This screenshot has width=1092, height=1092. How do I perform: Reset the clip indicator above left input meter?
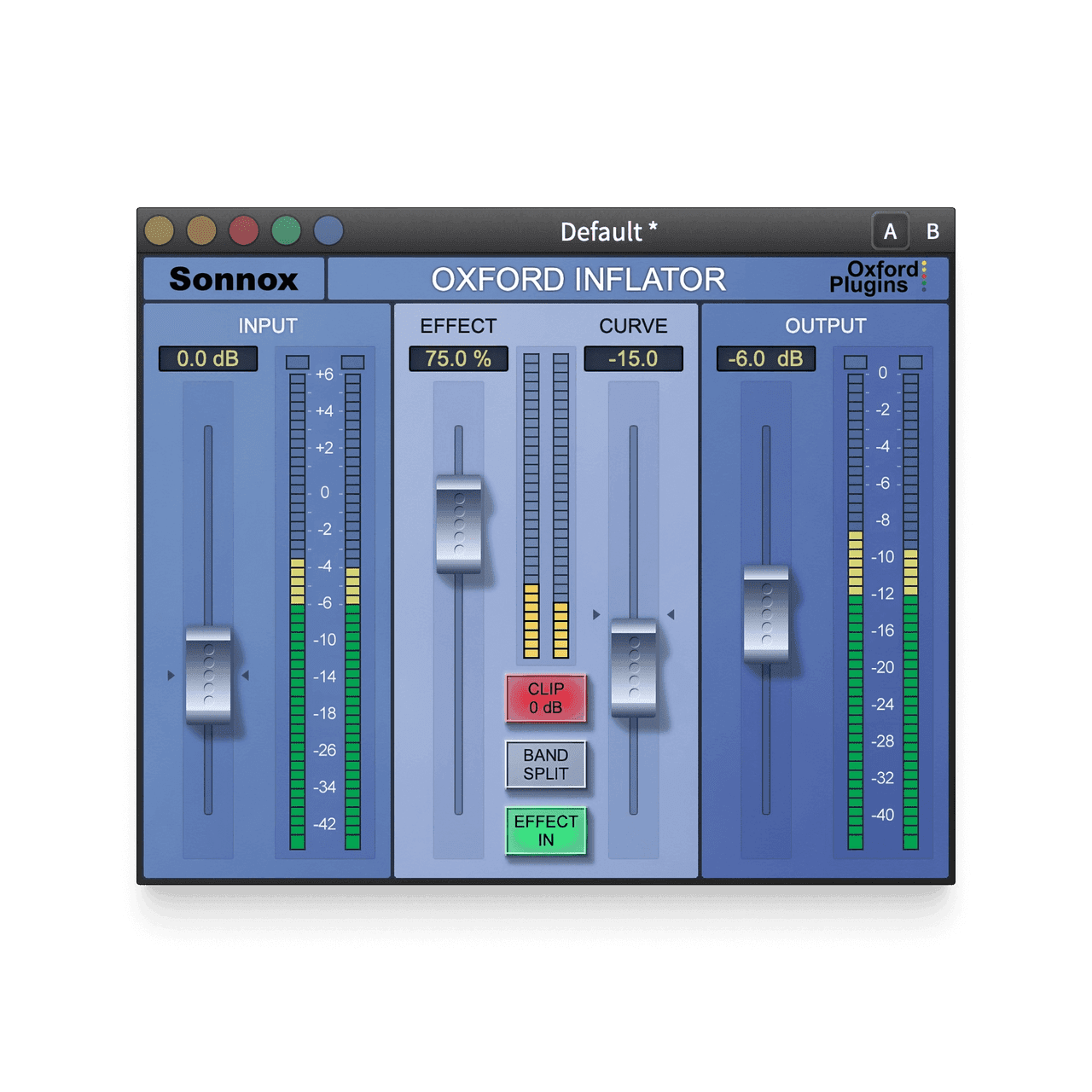(x=296, y=363)
